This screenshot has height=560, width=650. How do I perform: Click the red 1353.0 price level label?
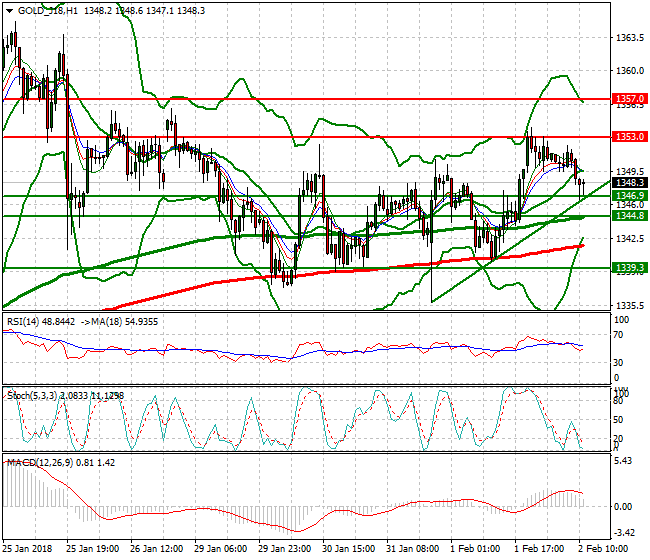(630, 136)
